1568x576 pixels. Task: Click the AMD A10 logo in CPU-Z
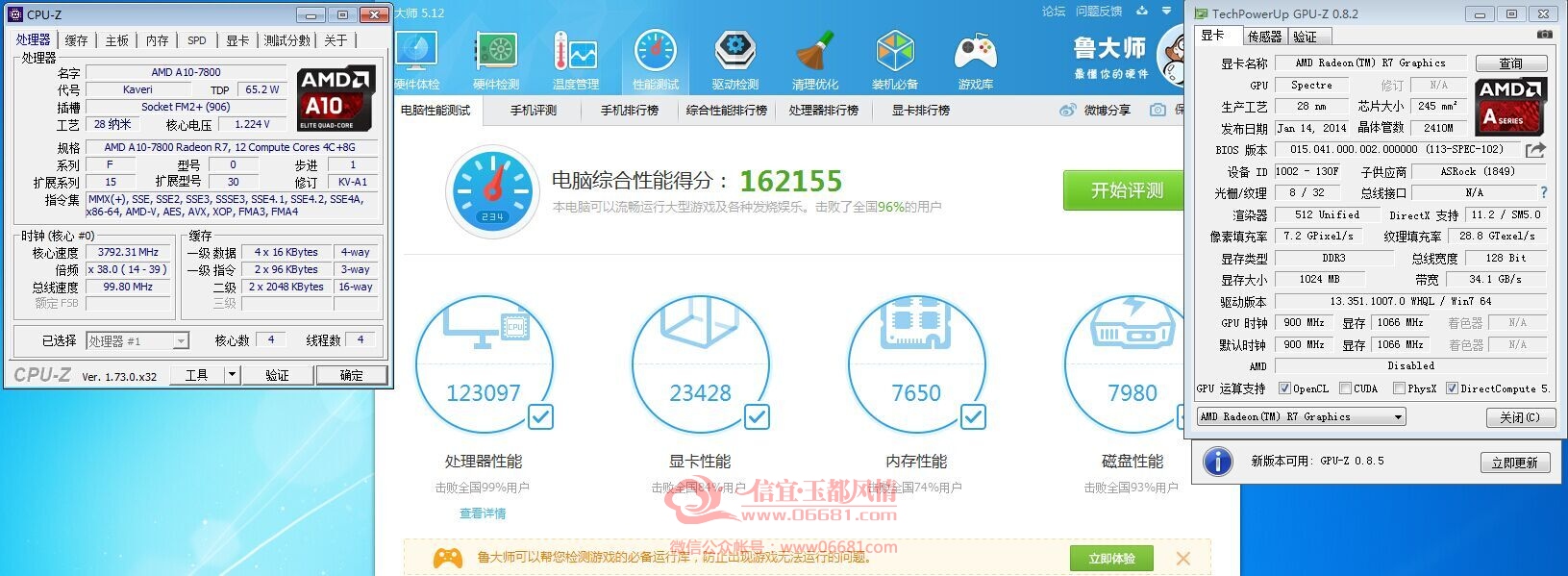pos(335,99)
